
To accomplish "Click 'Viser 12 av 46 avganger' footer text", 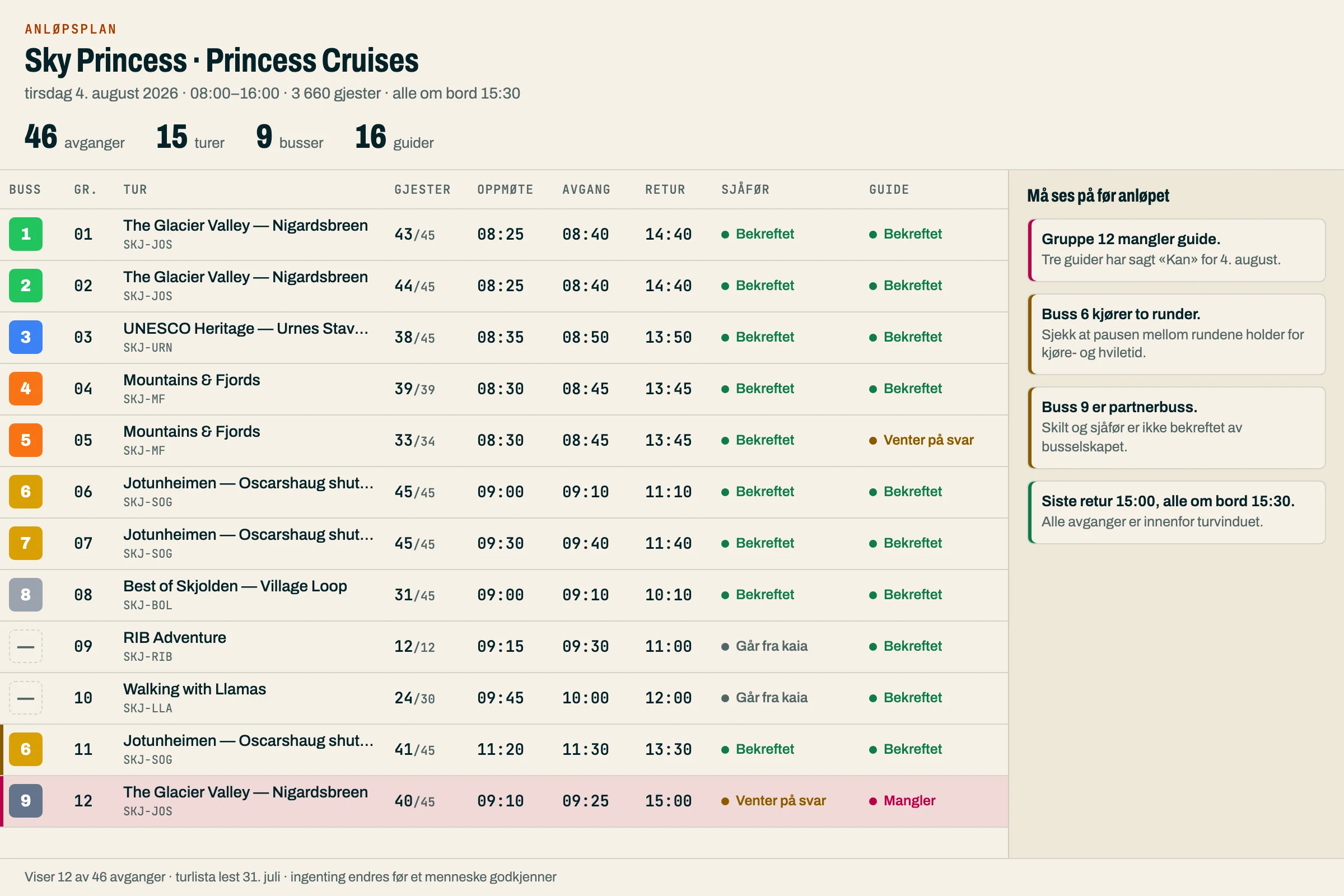I will [95, 877].
